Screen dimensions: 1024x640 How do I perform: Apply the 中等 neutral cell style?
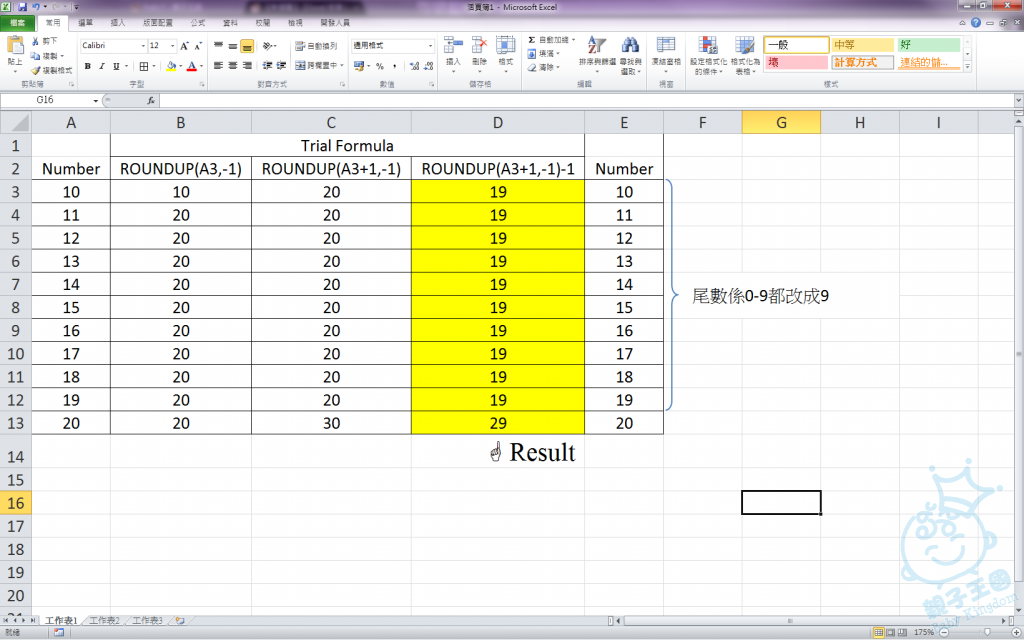point(863,45)
